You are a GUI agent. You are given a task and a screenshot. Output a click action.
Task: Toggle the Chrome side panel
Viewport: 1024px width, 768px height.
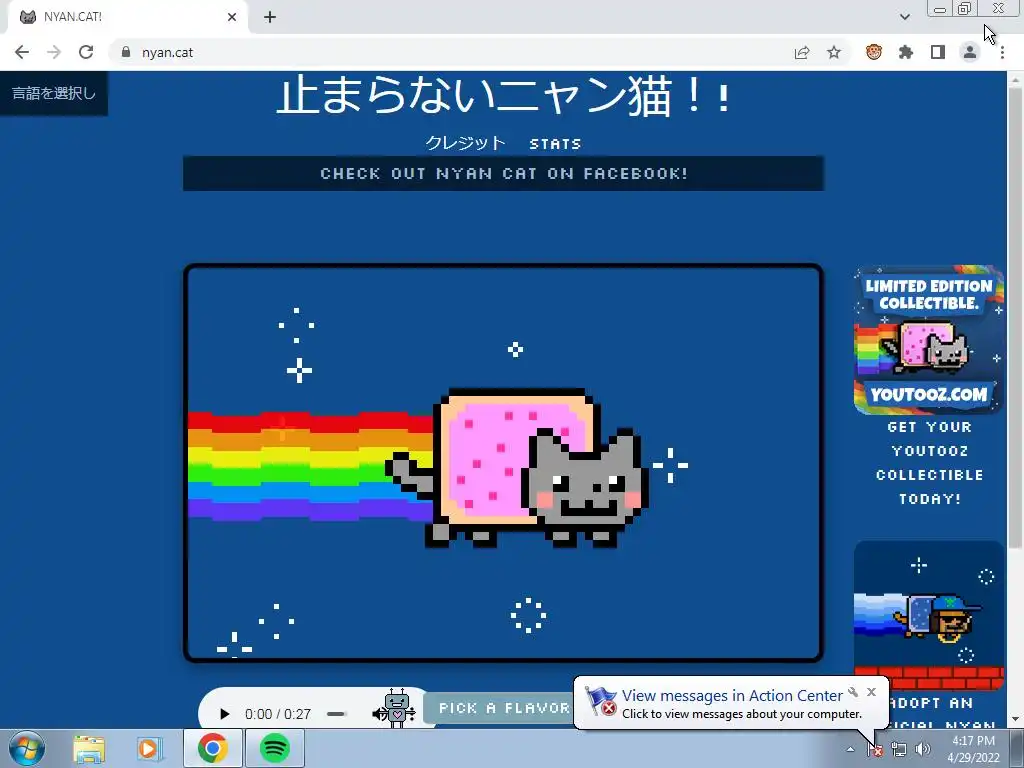(x=938, y=52)
